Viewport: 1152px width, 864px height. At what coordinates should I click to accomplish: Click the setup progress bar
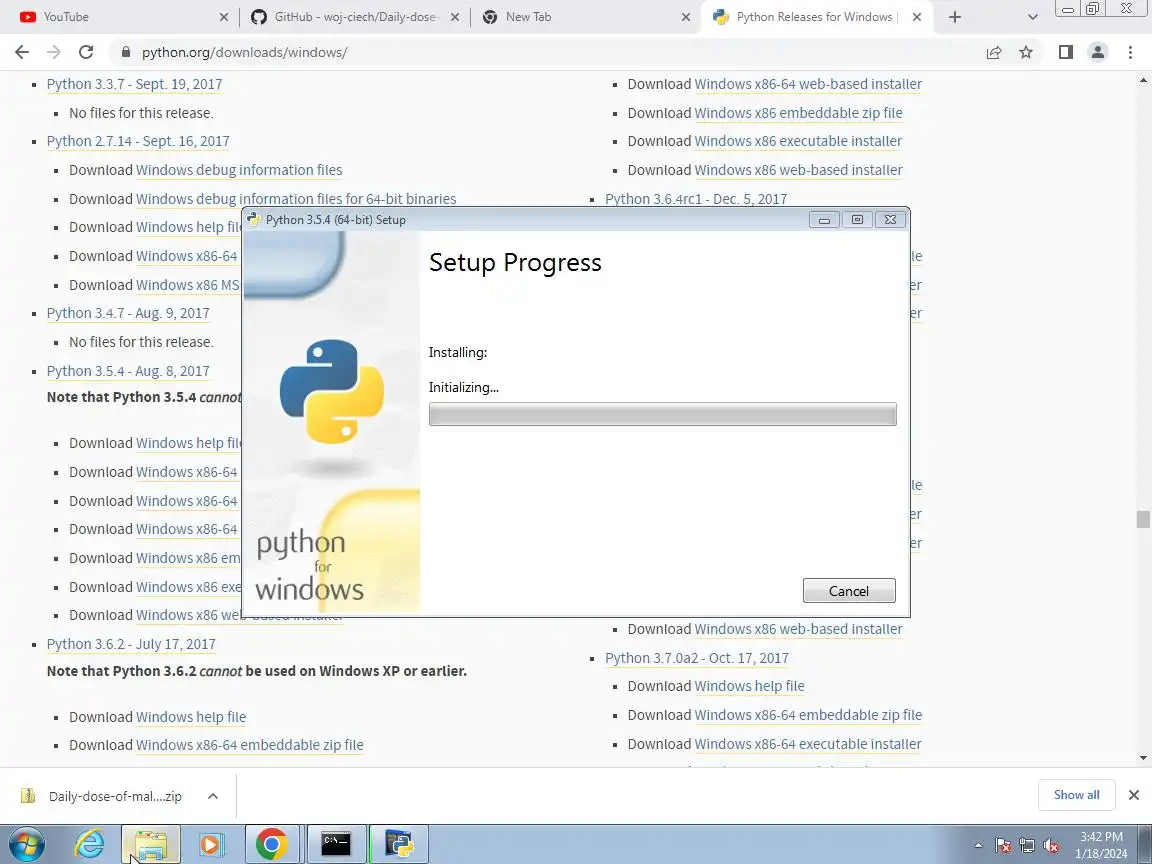[x=662, y=414]
